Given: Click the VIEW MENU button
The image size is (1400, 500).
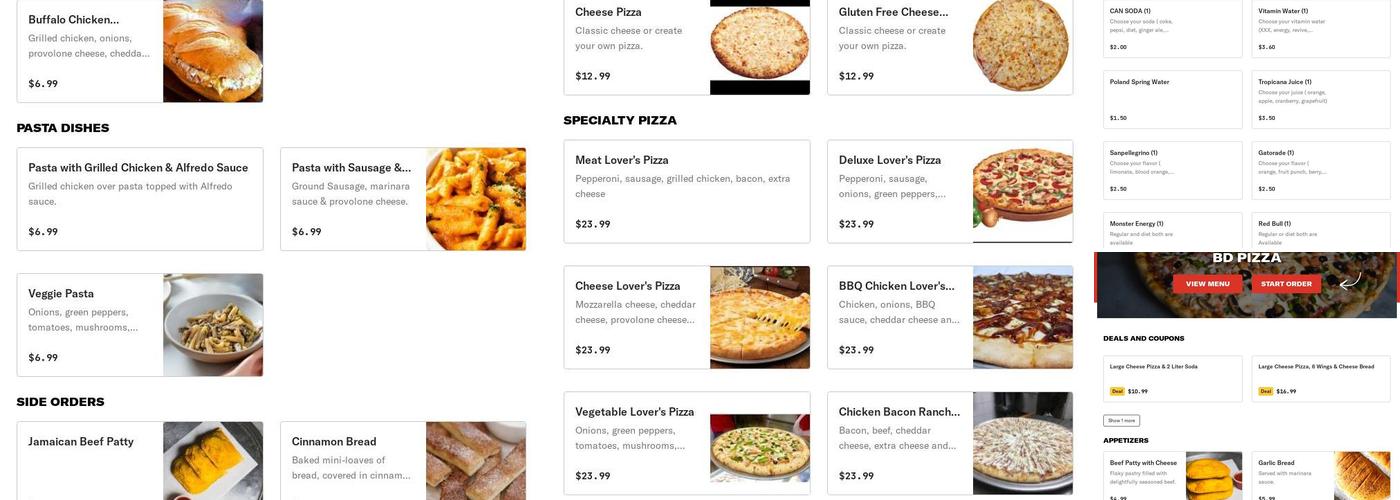Looking at the screenshot, I should pos(1207,284).
